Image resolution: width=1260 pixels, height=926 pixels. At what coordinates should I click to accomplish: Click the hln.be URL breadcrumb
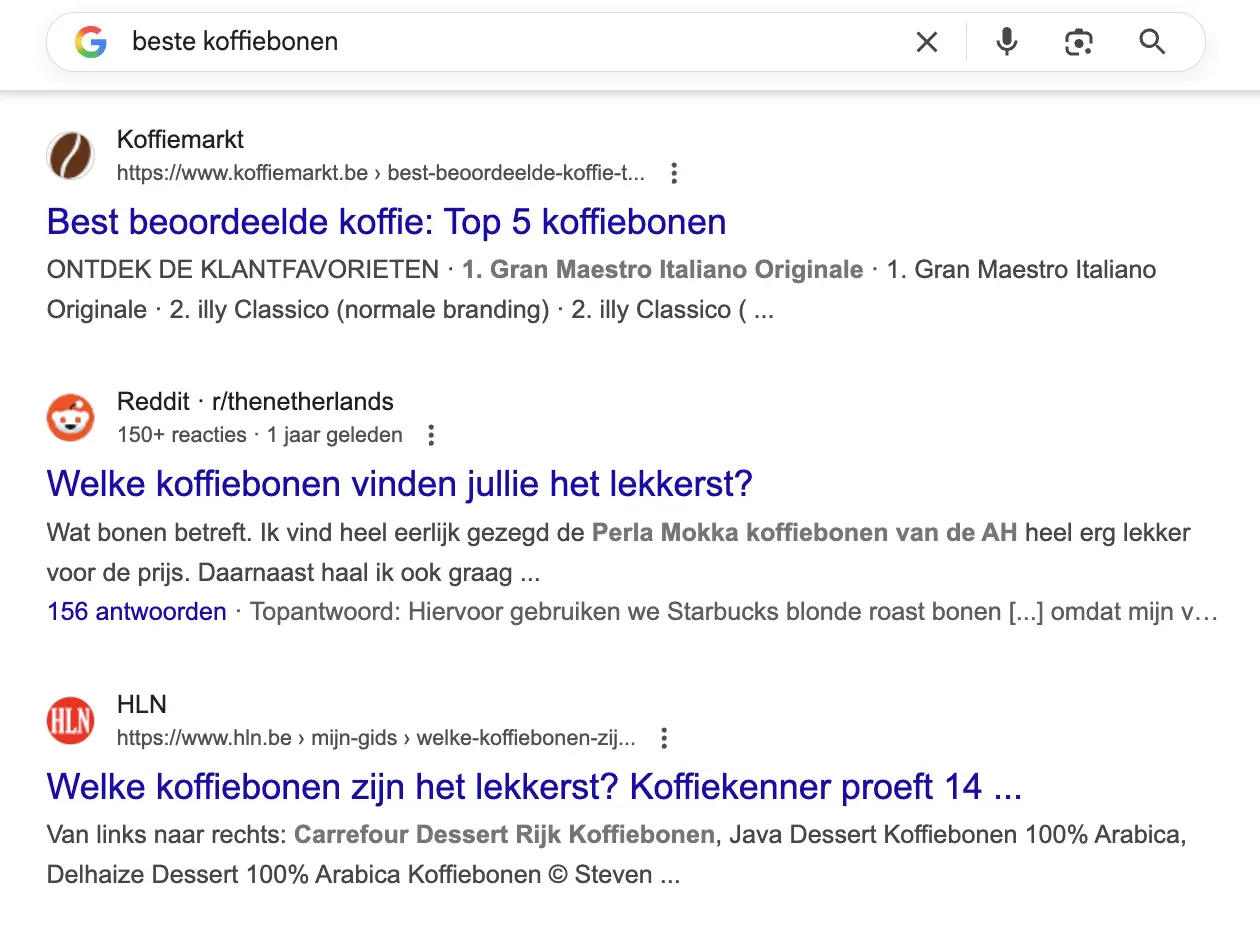(376, 738)
